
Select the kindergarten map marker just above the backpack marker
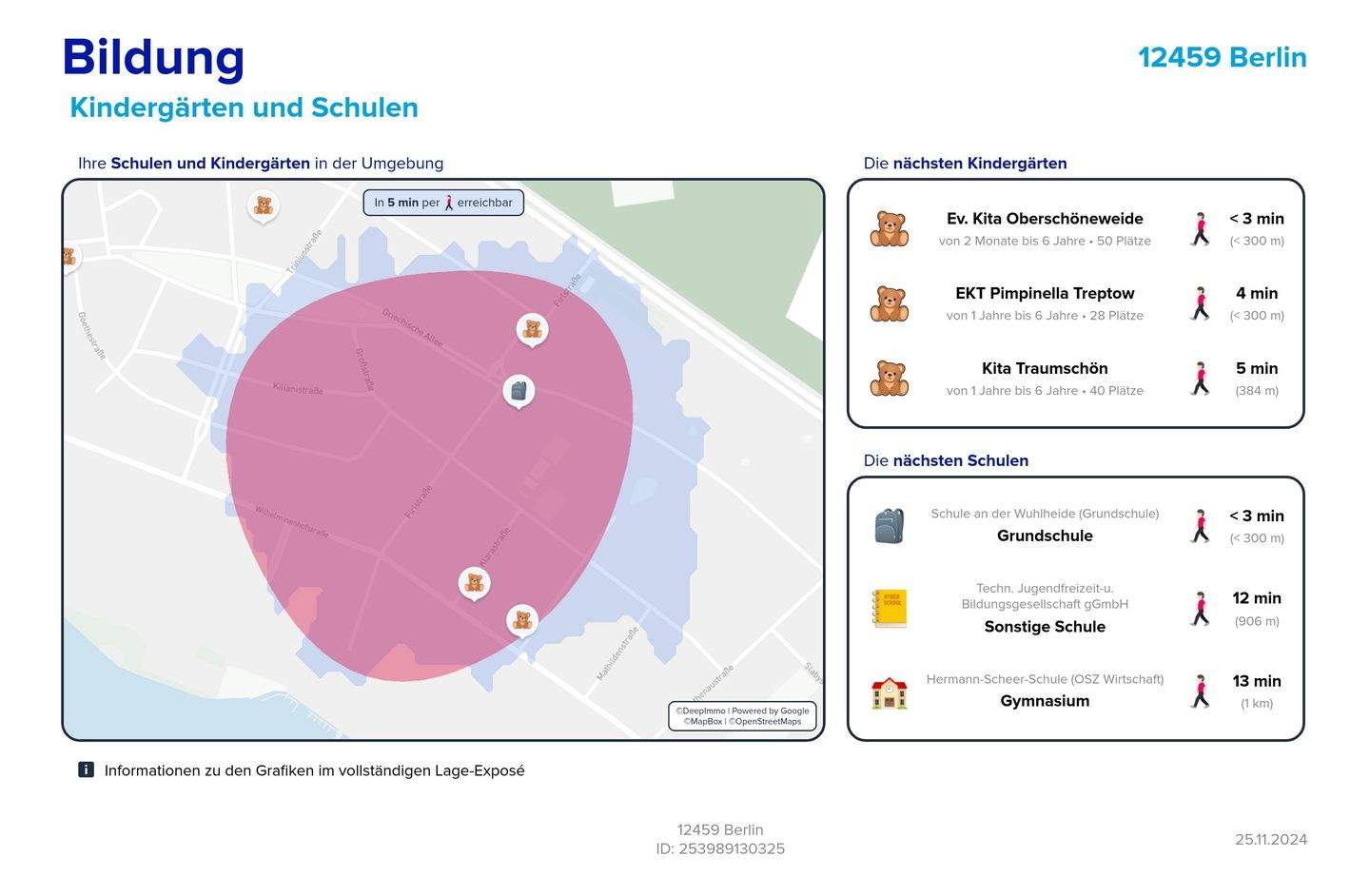tap(532, 329)
